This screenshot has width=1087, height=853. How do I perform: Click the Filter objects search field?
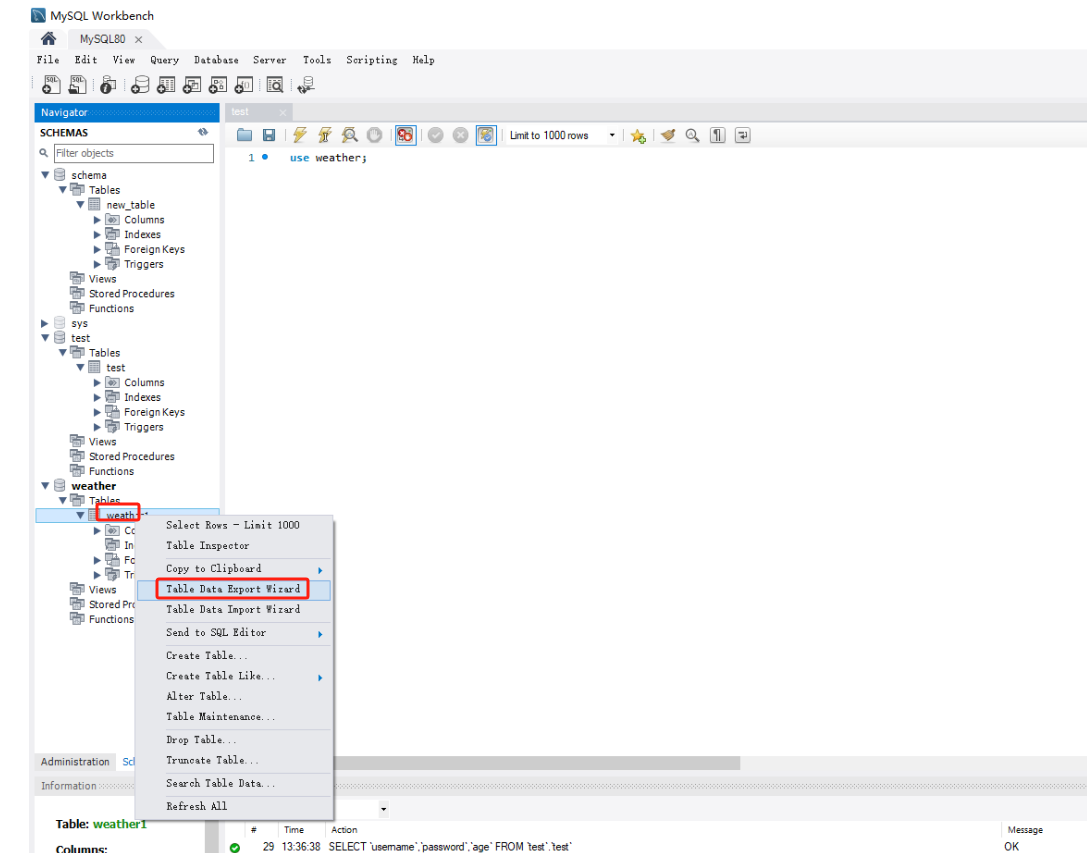(x=134, y=153)
